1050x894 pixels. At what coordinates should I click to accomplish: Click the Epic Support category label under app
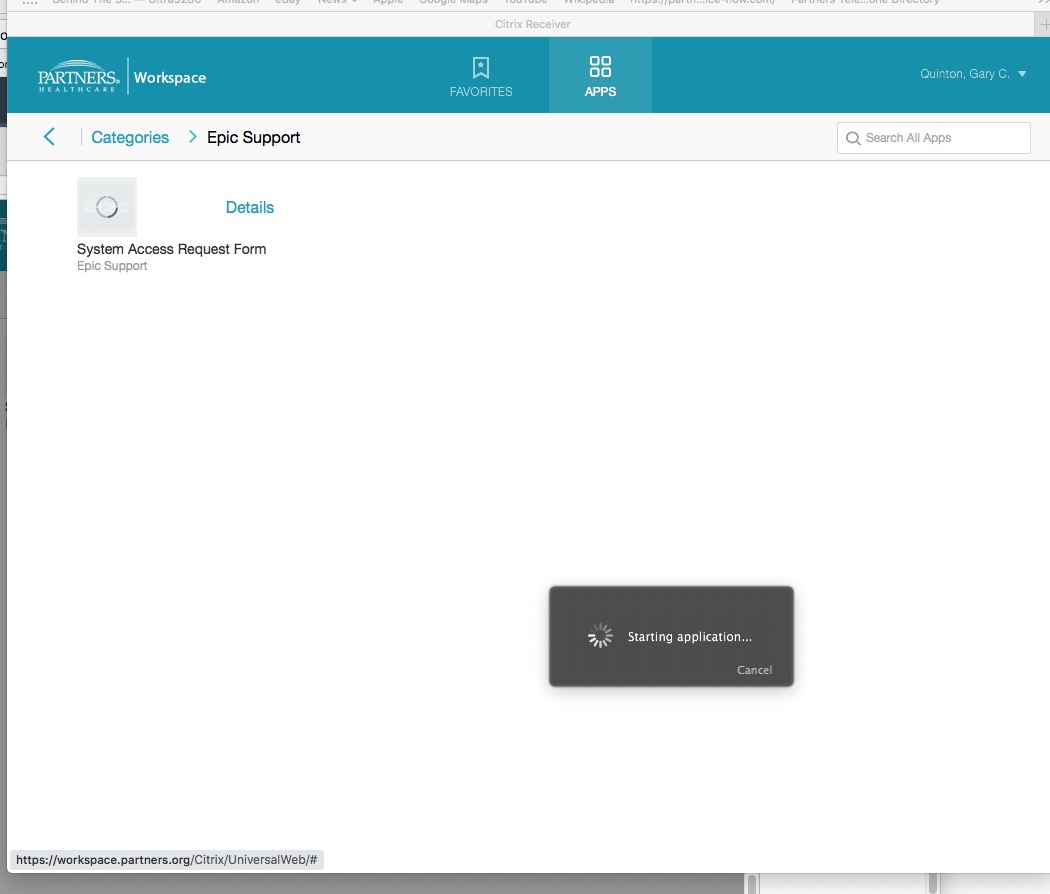point(112,266)
